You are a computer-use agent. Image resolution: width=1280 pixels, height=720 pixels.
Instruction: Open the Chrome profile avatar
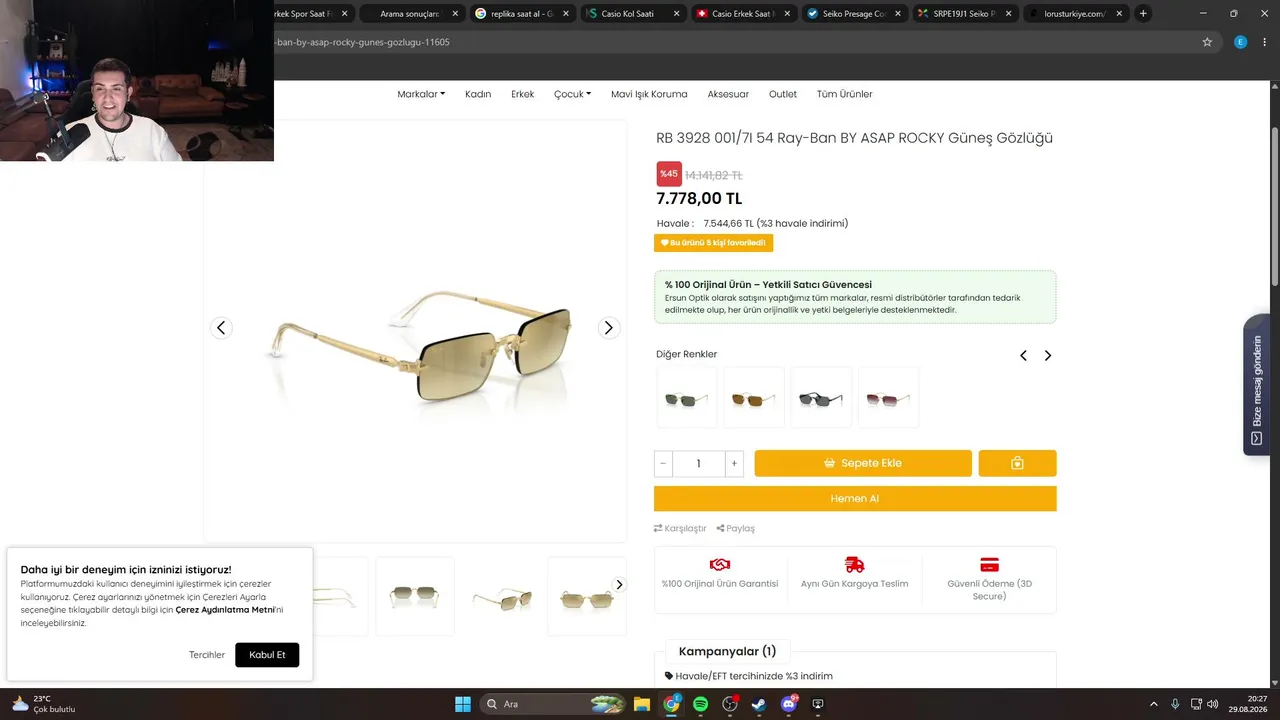tap(1241, 42)
